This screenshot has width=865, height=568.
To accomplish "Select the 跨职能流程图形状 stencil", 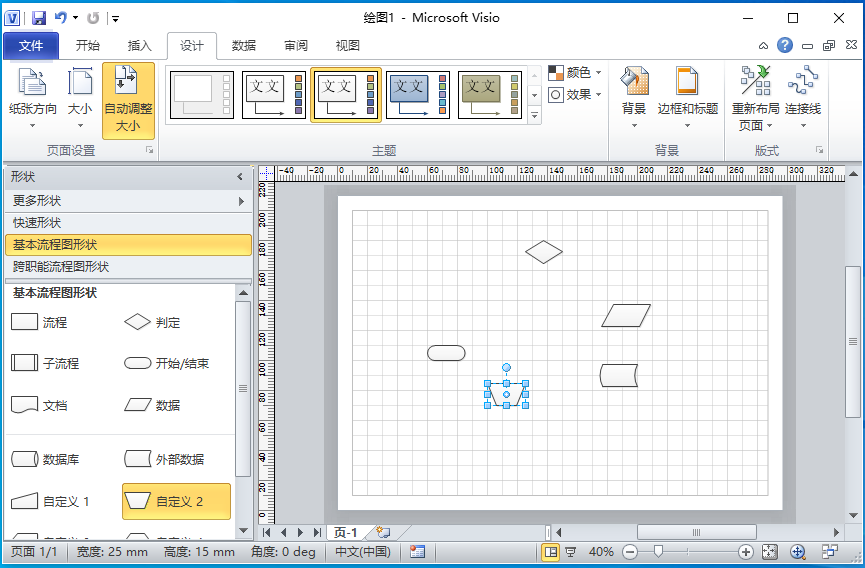I will pyautogui.click(x=61, y=267).
